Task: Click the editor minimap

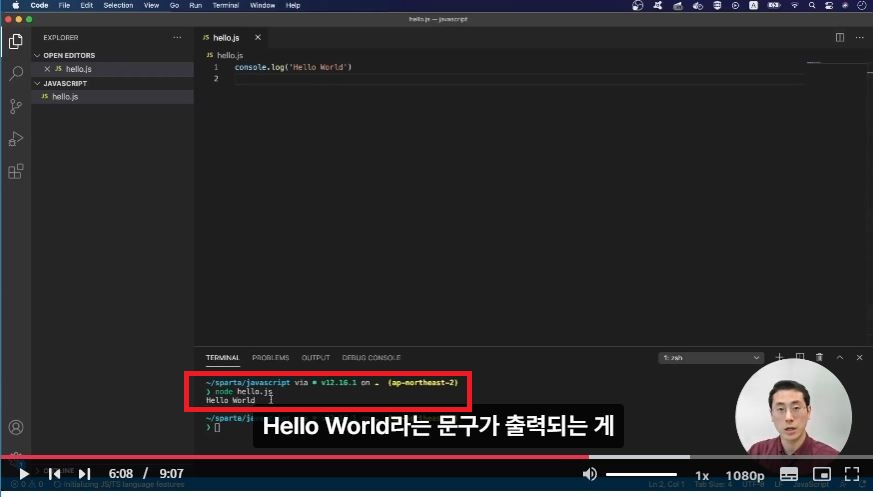Action: [x=835, y=63]
